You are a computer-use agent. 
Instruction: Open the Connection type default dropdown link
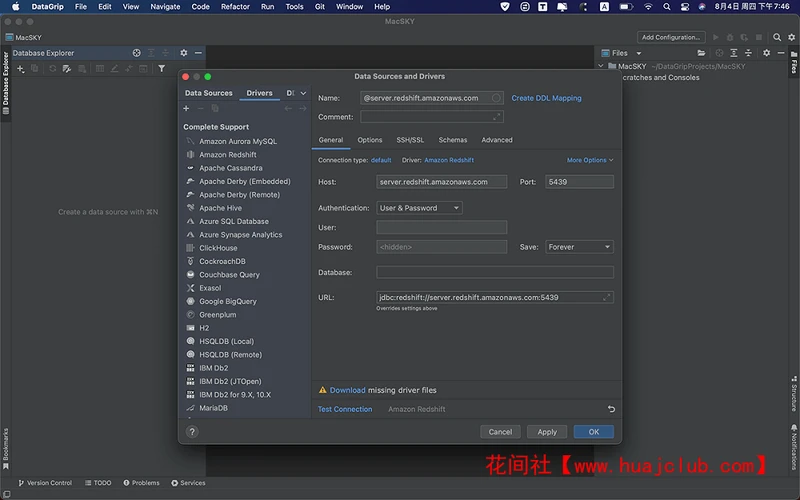tap(381, 160)
